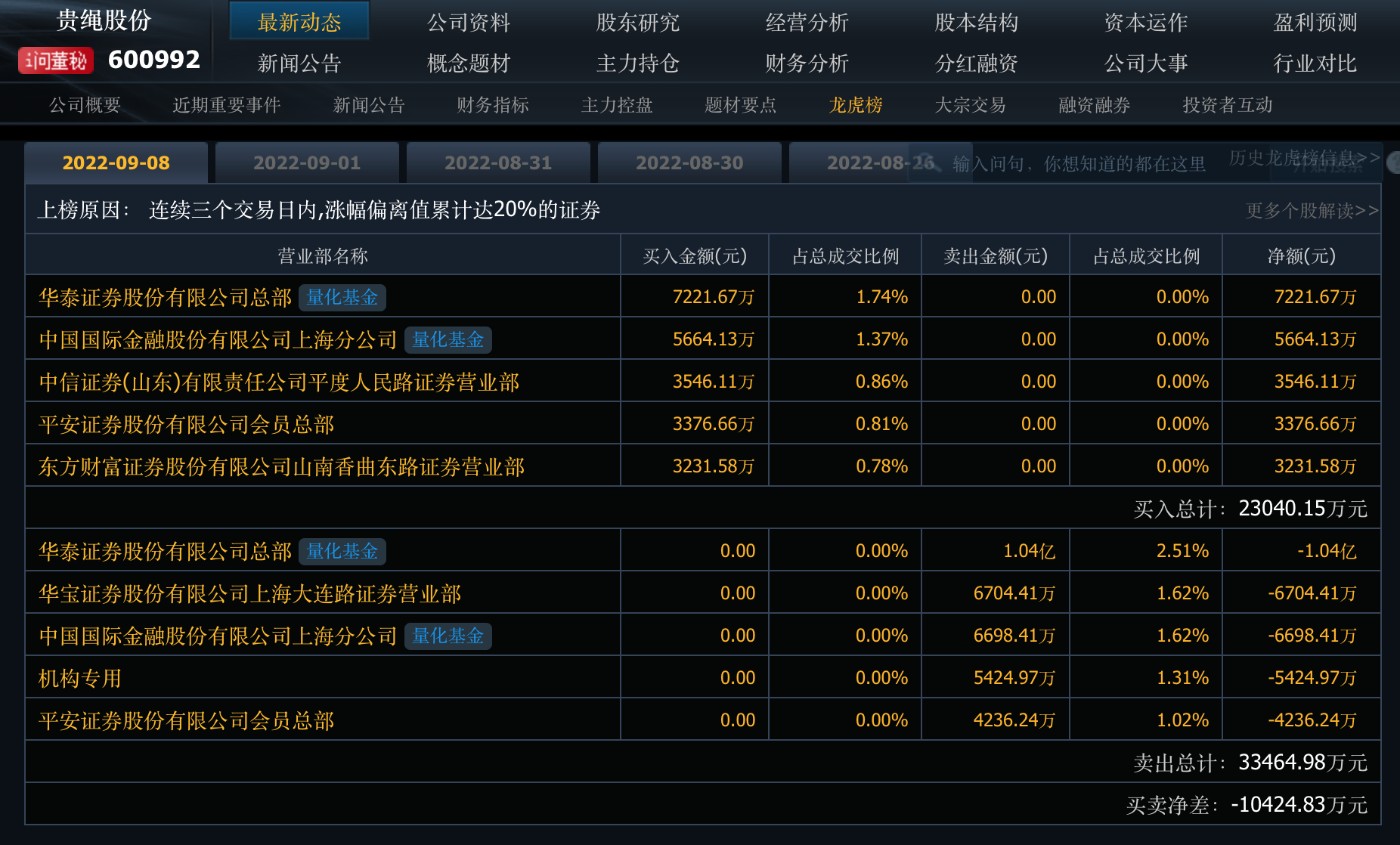Open 股本结构 page
This screenshot has height=845, width=1400.
pos(977,22)
